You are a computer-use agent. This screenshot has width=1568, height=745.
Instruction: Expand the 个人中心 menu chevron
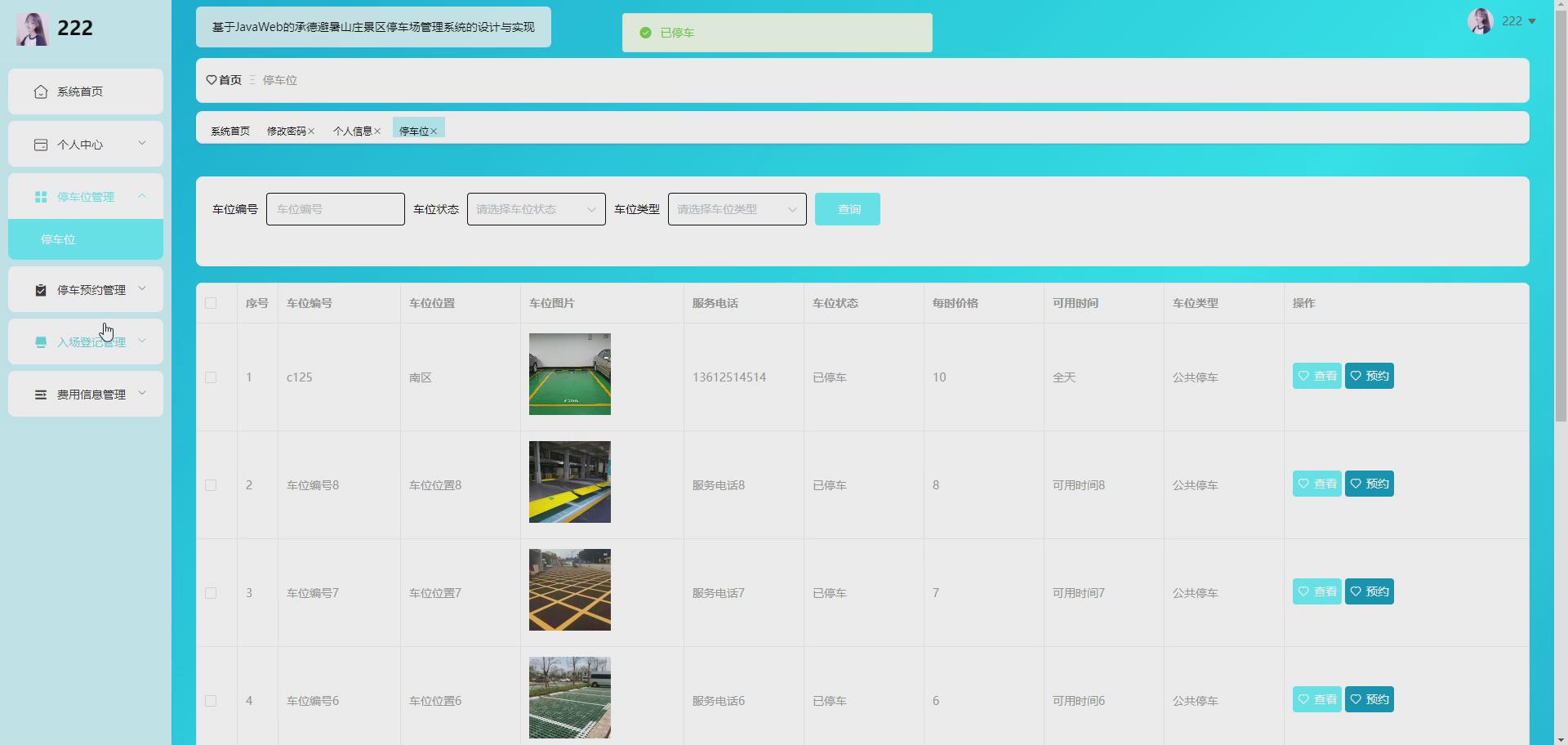click(x=142, y=143)
